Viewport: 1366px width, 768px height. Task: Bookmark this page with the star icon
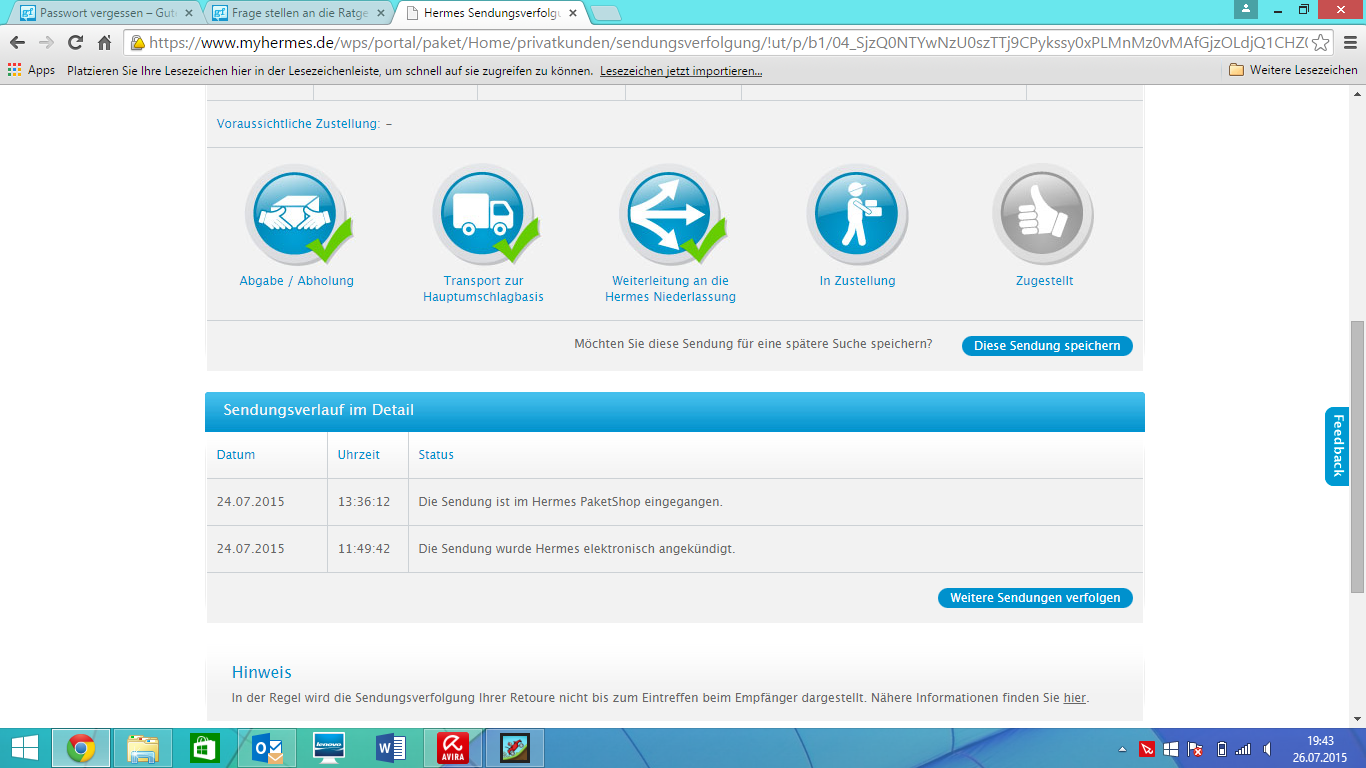coord(1320,43)
